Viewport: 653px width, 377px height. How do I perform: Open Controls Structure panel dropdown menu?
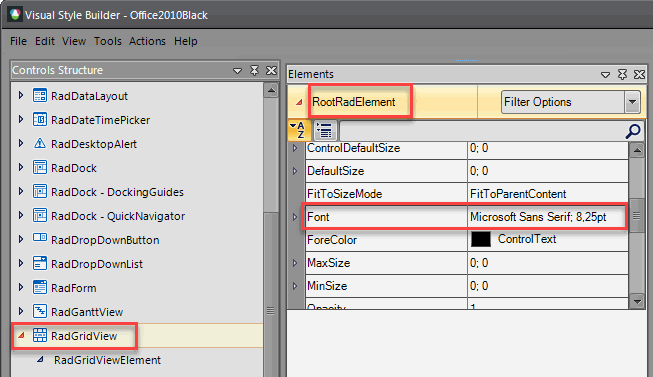pyautogui.click(x=237, y=71)
